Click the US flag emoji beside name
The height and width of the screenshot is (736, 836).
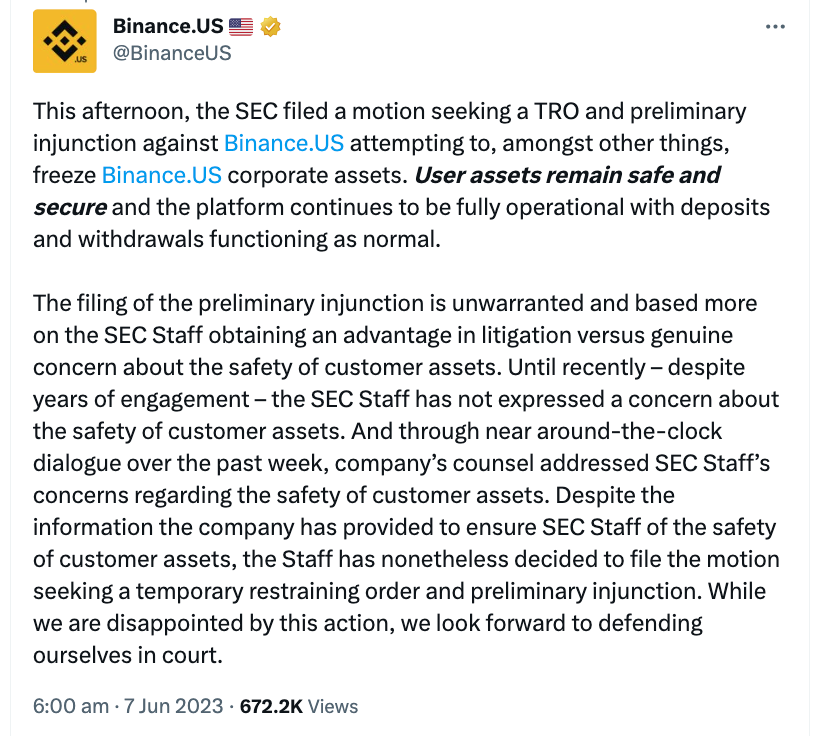[241, 26]
